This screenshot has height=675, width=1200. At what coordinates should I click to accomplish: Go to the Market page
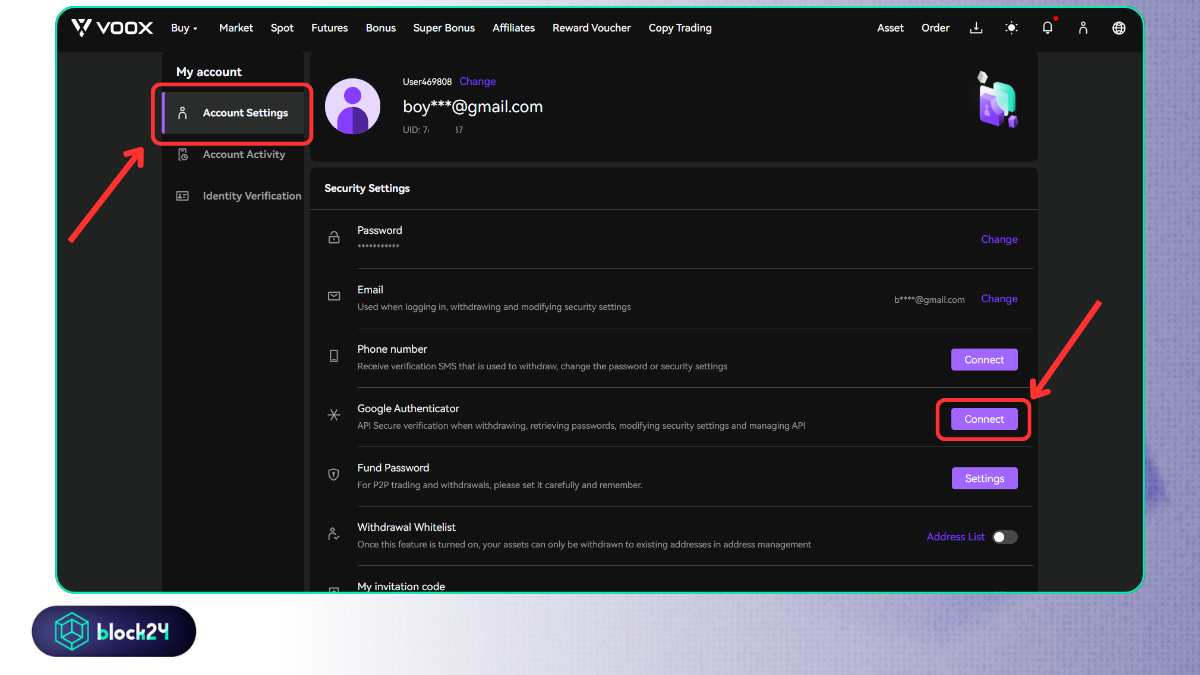tap(236, 28)
